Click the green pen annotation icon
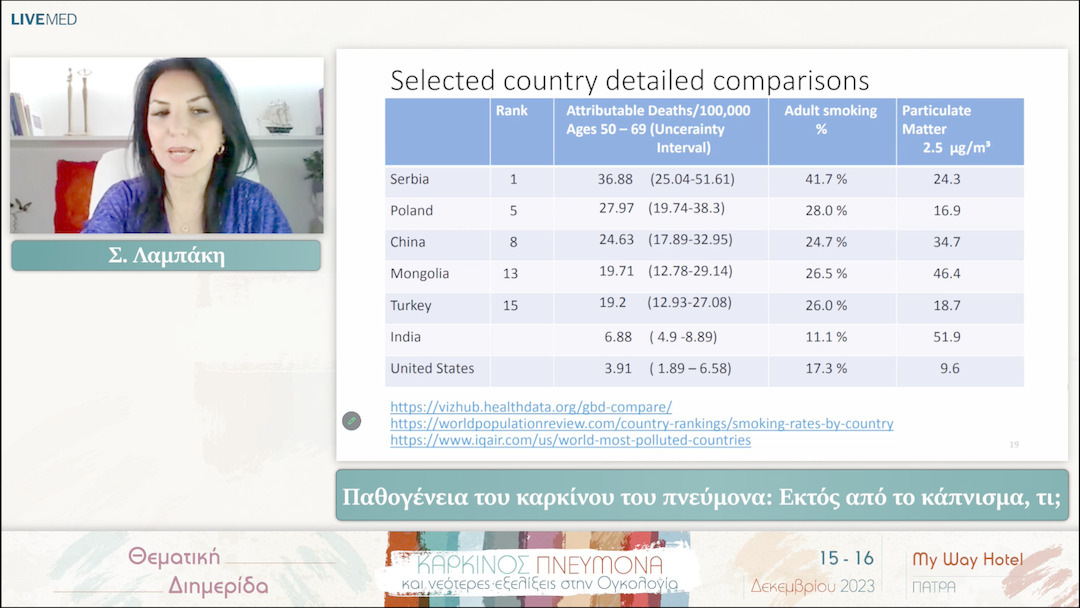 point(351,421)
